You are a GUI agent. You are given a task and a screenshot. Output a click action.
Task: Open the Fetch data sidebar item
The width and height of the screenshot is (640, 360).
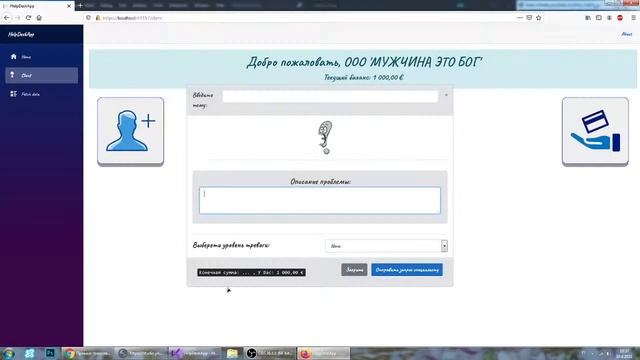[x=42, y=94]
